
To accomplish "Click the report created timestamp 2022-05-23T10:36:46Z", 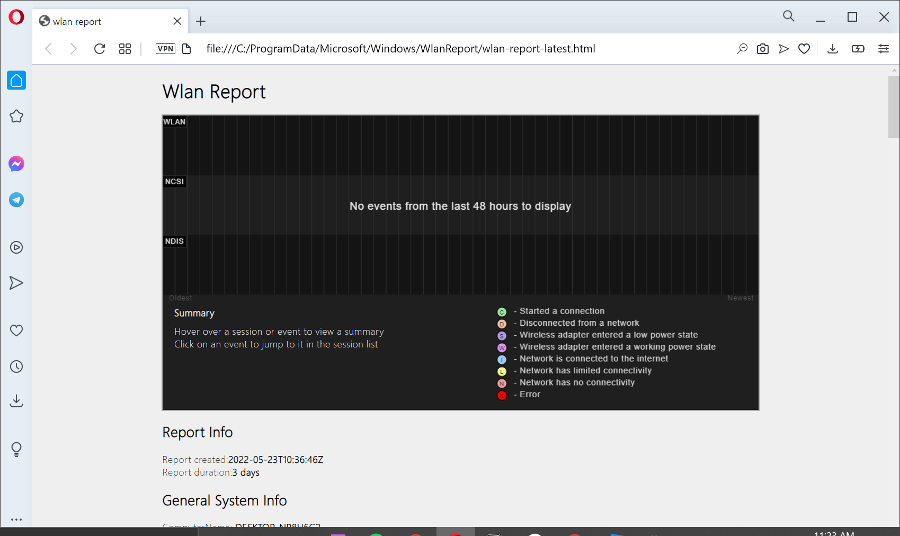I will click(276, 460).
